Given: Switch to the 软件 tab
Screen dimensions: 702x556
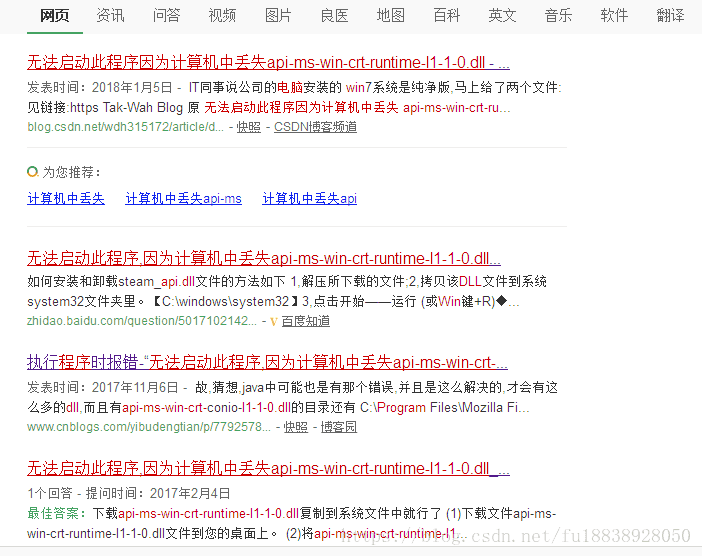Looking at the screenshot, I should click(614, 16).
